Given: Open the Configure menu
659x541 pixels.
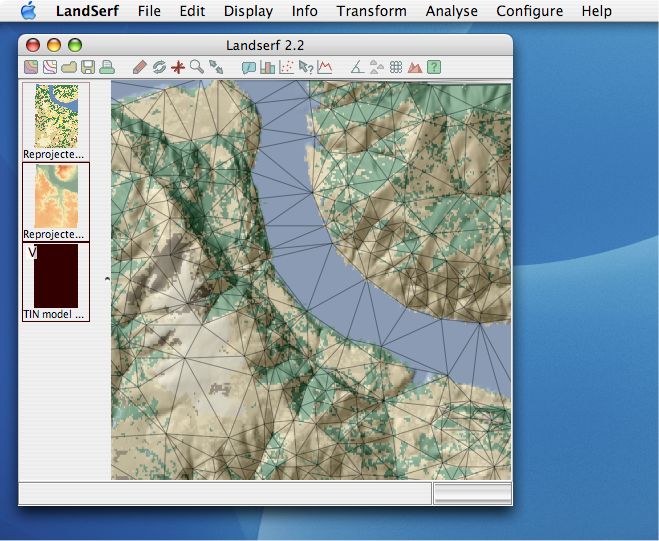Looking at the screenshot, I should (530, 11).
